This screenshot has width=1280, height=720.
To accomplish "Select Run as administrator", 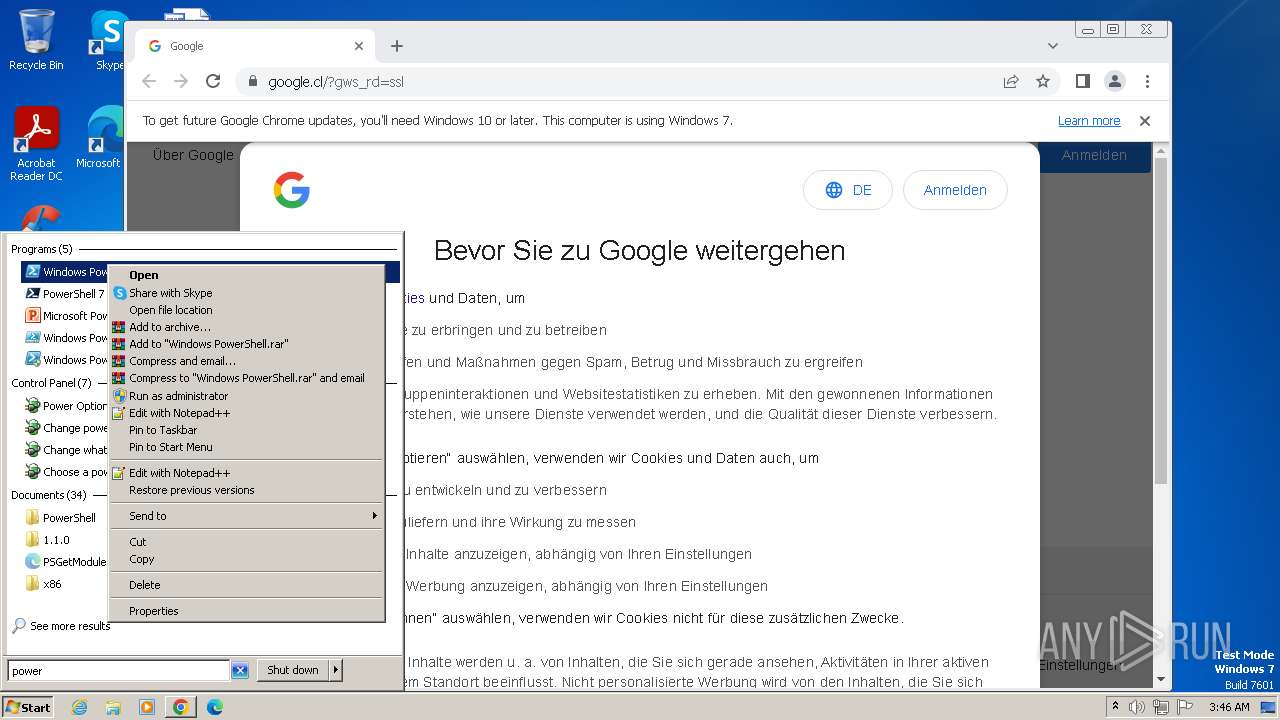I will tap(246, 396).
